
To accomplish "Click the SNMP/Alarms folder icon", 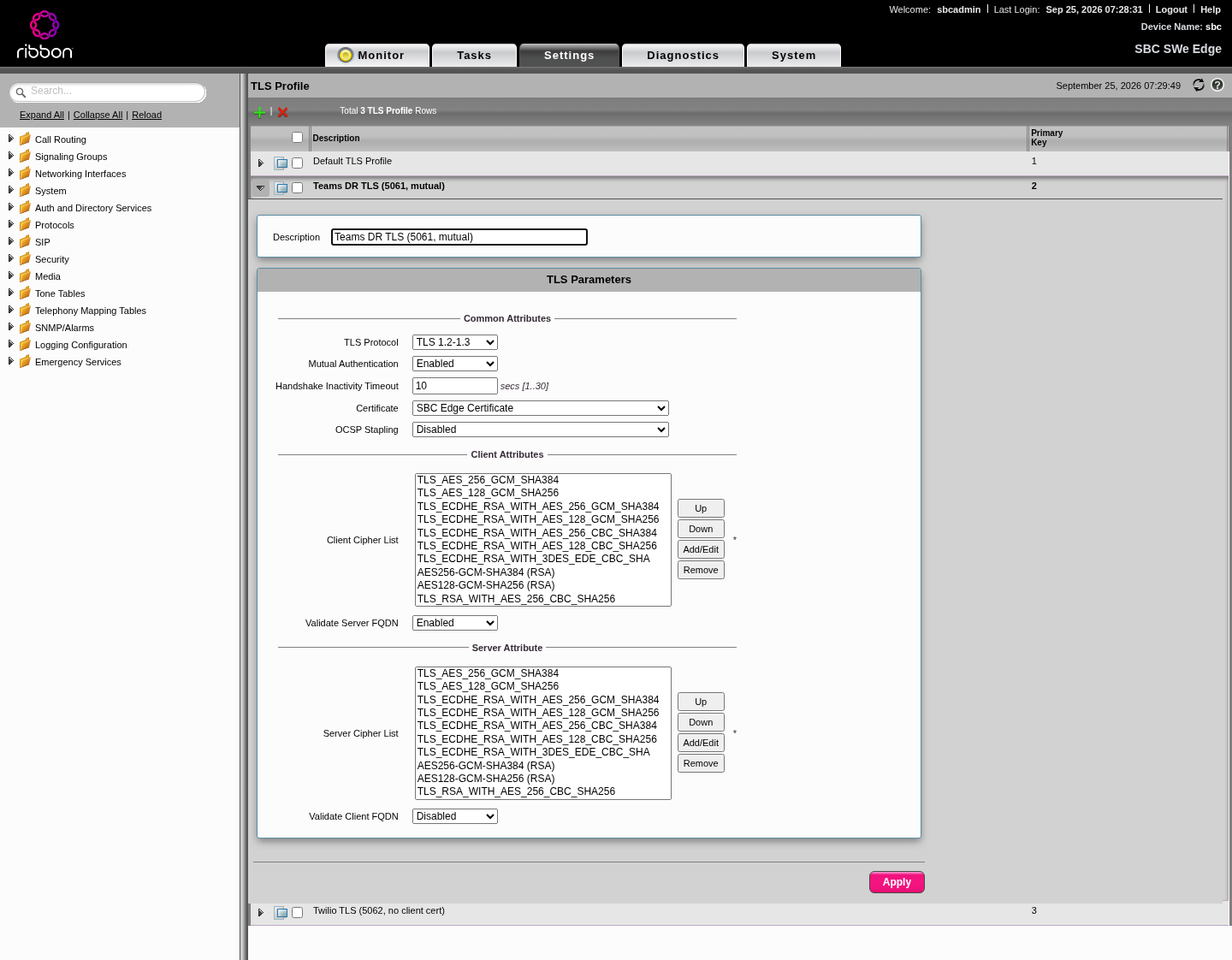I will [25, 327].
